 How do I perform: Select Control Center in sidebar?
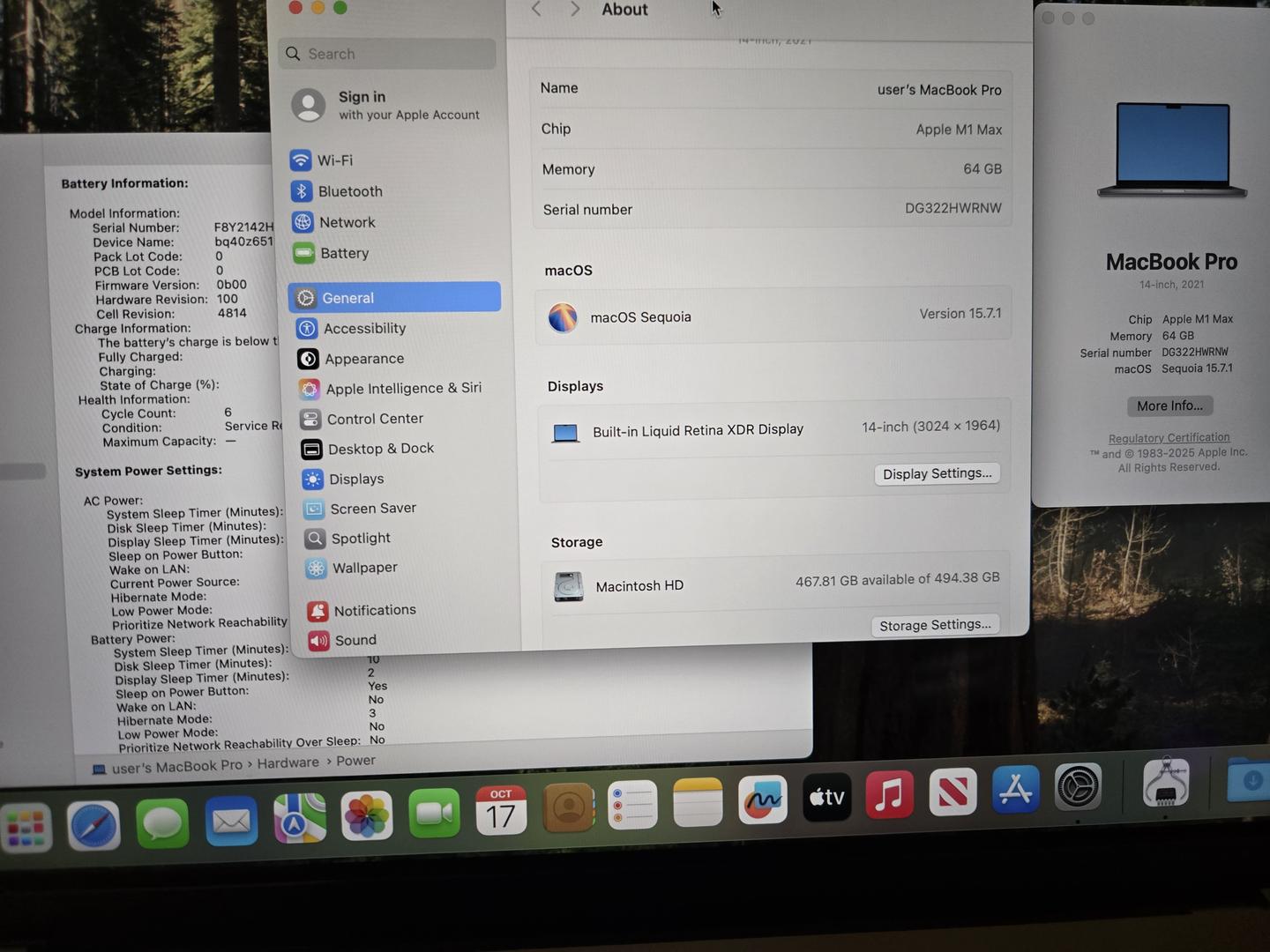374,419
